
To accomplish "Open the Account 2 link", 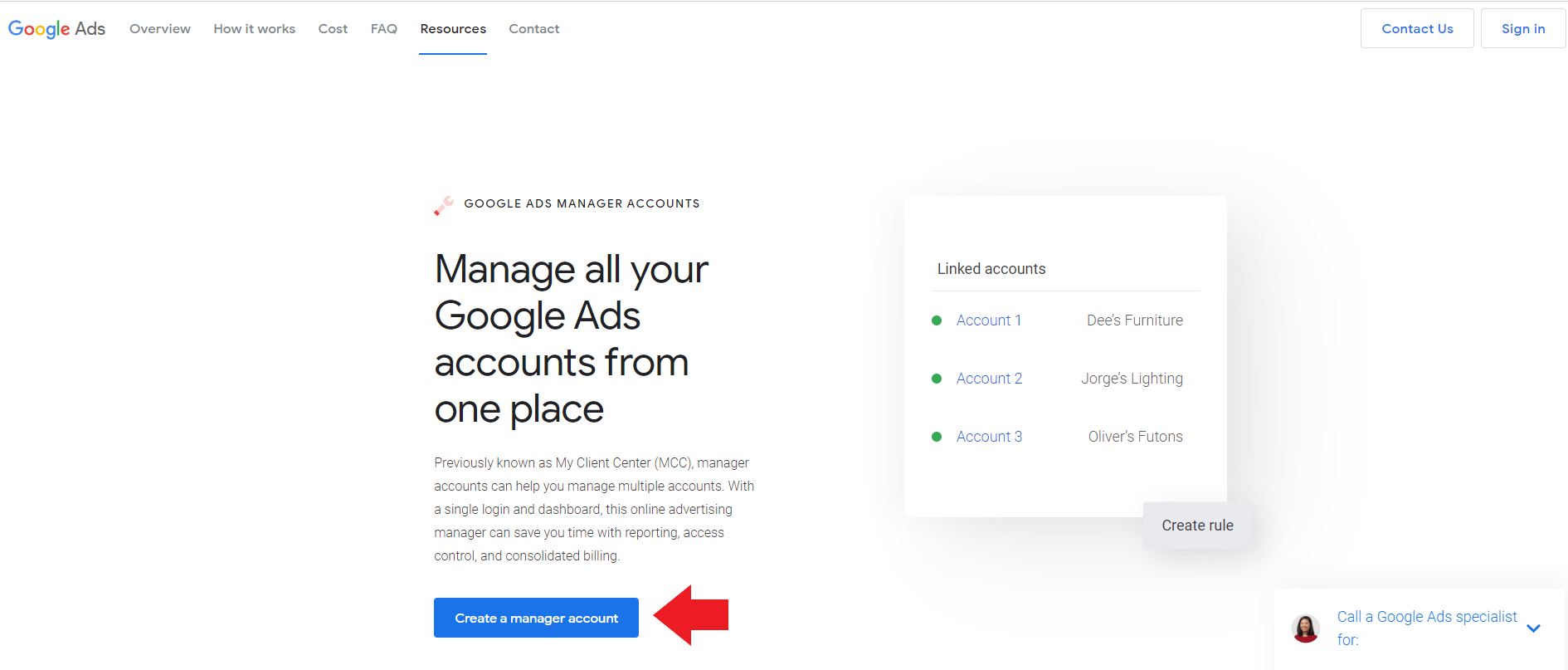I will tap(989, 379).
